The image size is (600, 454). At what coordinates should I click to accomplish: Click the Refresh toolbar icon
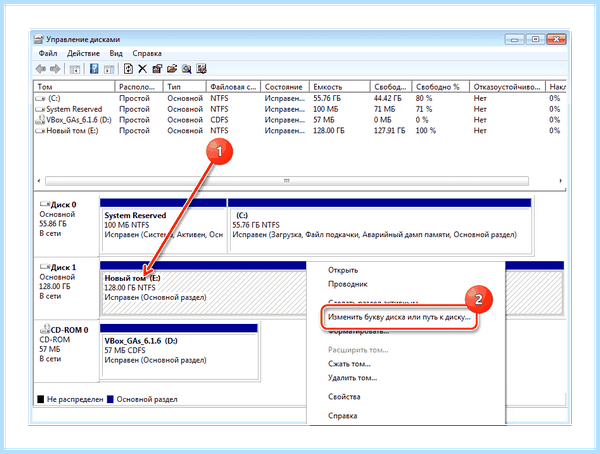click(128, 69)
